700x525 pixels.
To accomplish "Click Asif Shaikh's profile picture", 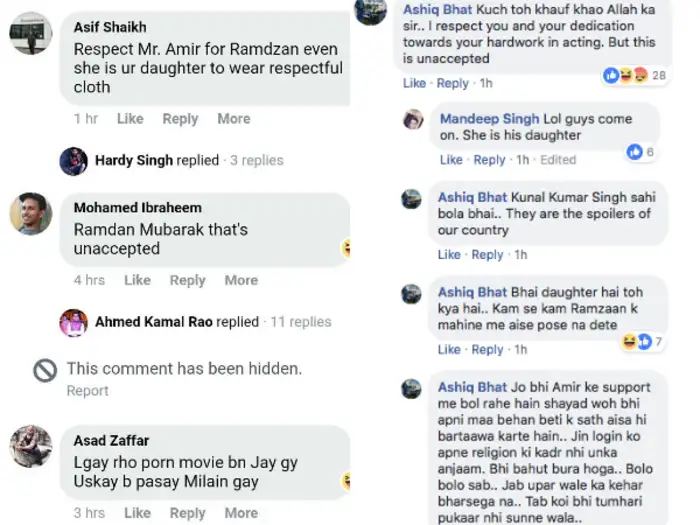I will click(31, 33).
